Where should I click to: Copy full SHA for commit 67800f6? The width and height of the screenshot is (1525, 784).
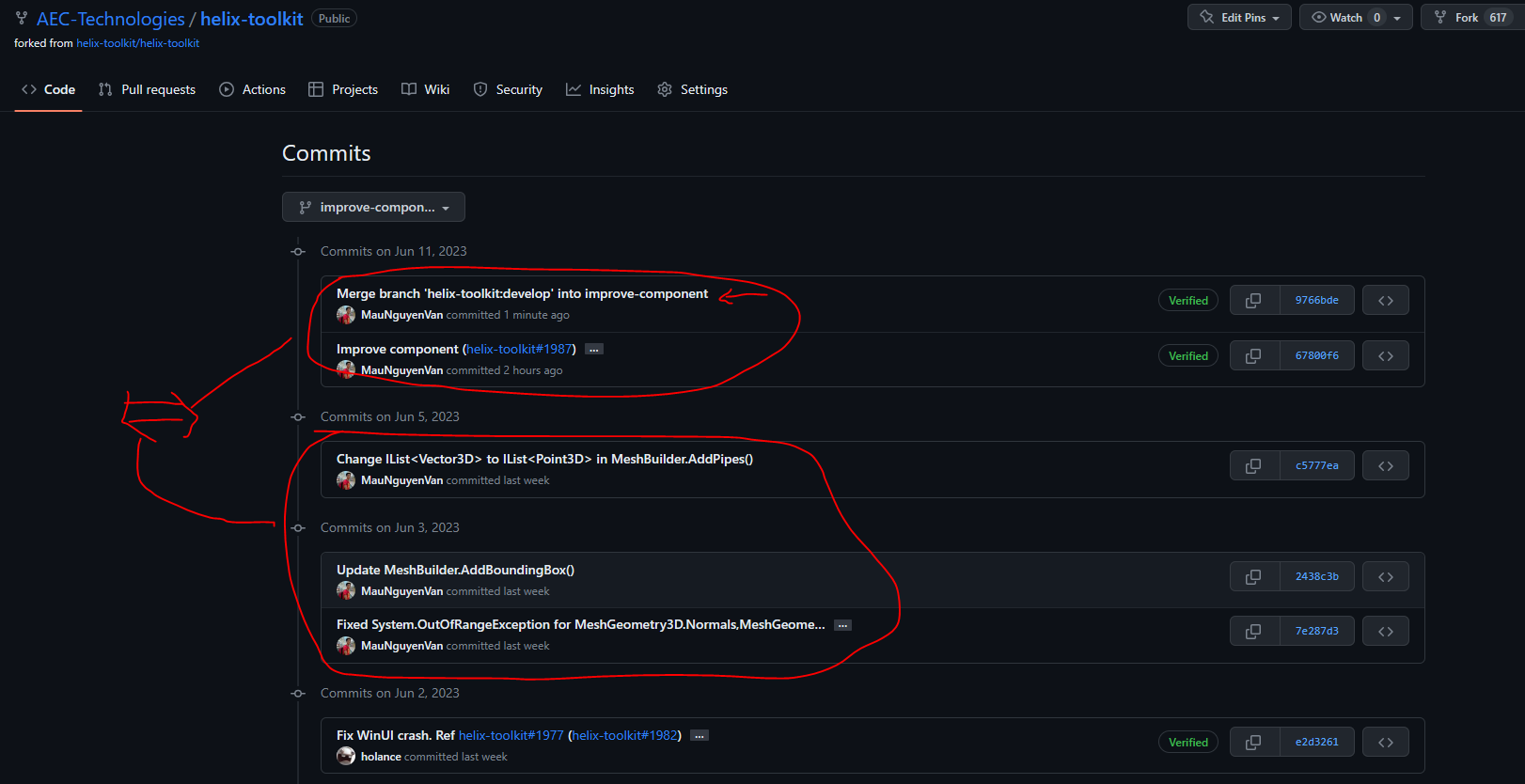tap(1254, 355)
